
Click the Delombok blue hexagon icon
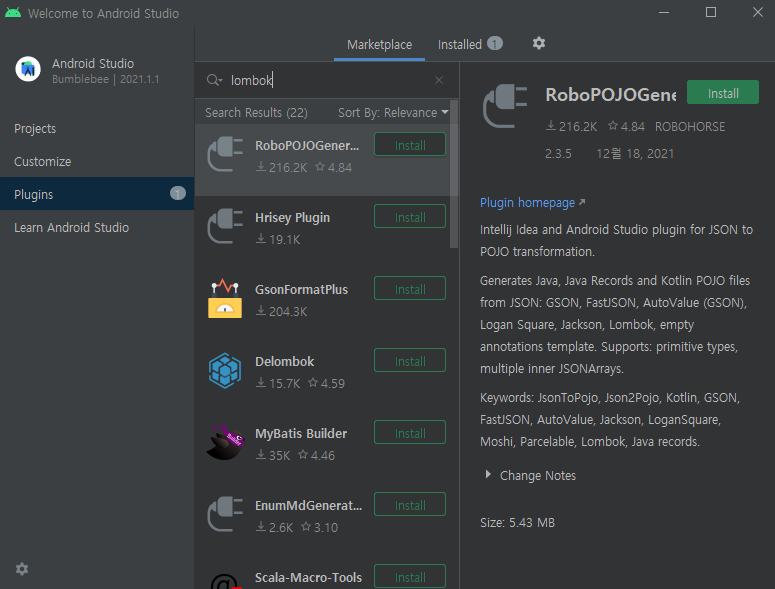(225, 371)
